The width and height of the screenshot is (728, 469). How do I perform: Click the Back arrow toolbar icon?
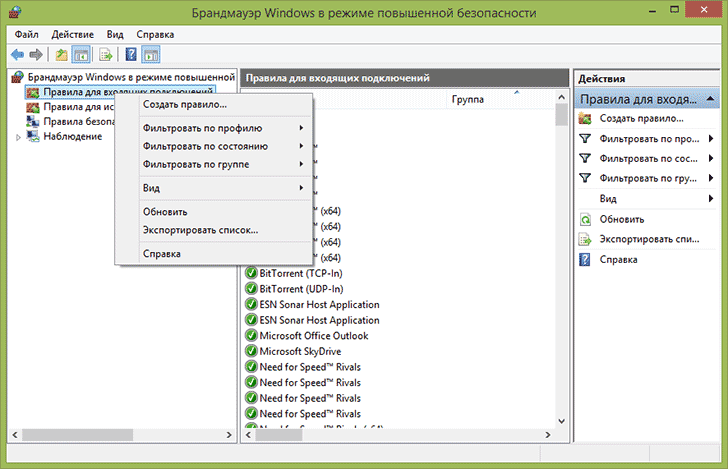coord(17,55)
